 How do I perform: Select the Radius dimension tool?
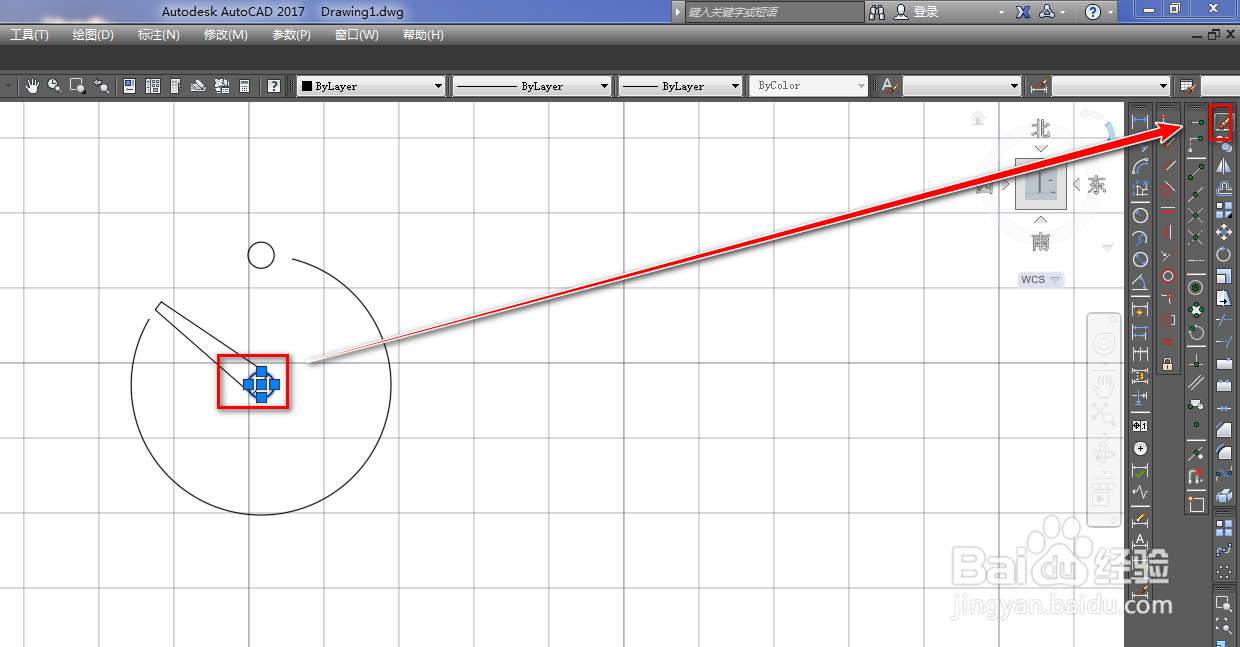[1140, 215]
